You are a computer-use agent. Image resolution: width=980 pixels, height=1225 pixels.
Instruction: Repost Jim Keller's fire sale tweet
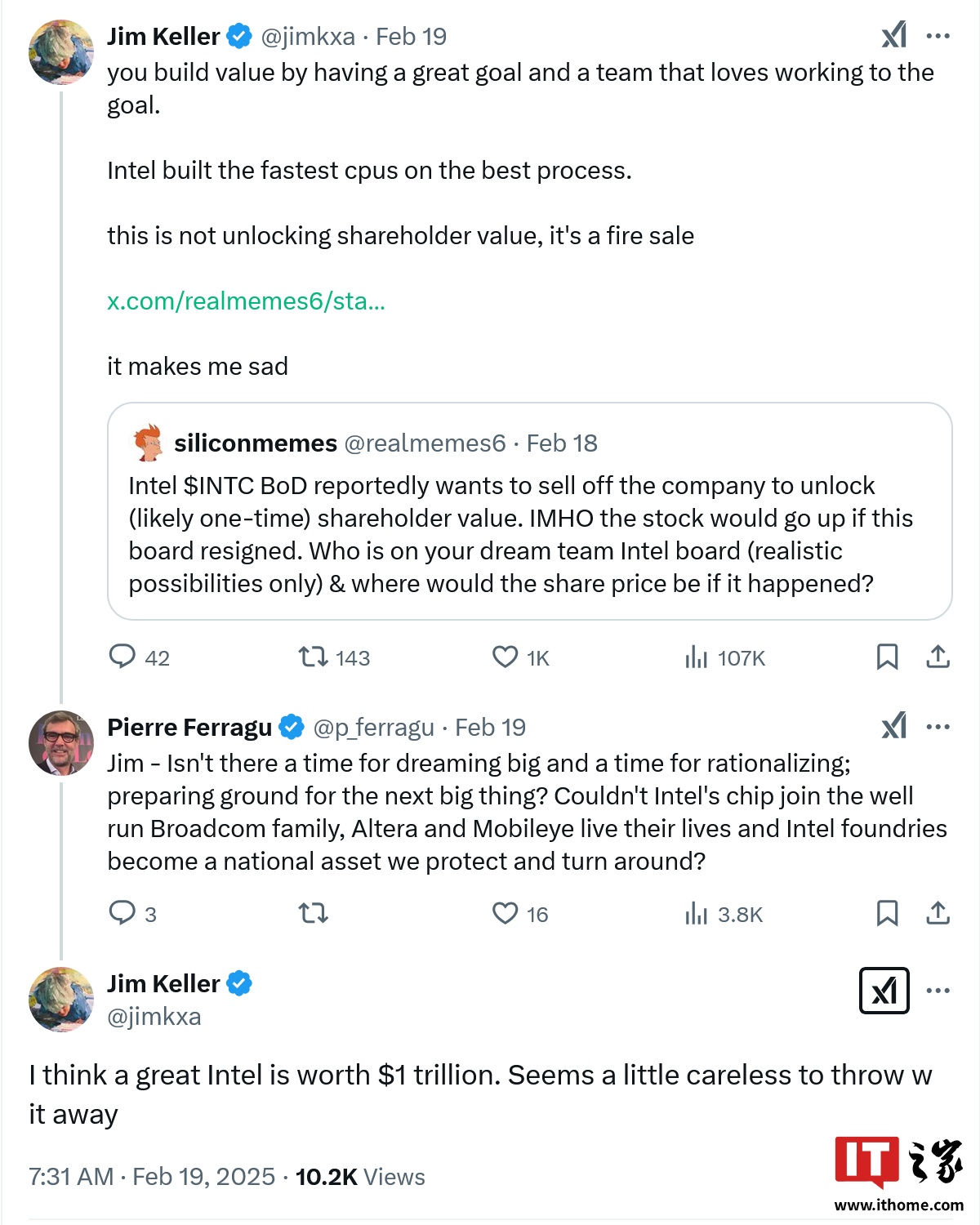(x=313, y=657)
